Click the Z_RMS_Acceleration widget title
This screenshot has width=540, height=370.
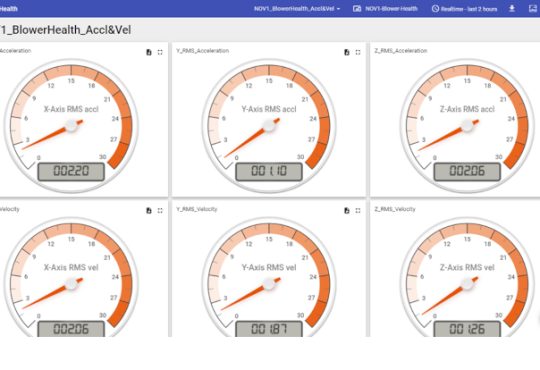point(401,51)
